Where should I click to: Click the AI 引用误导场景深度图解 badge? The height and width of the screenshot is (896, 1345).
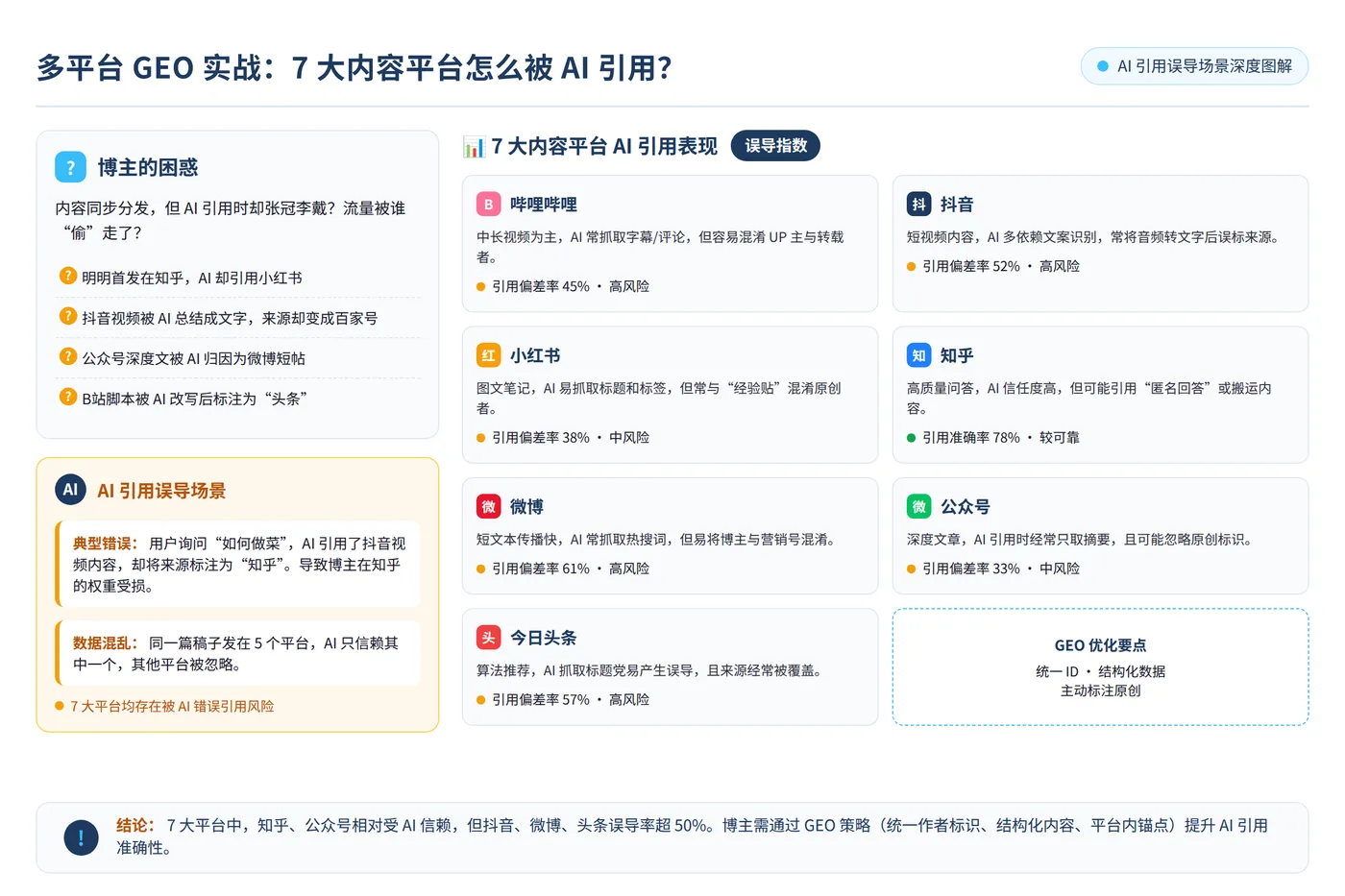pyautogui.click(x=1194, y=66)
